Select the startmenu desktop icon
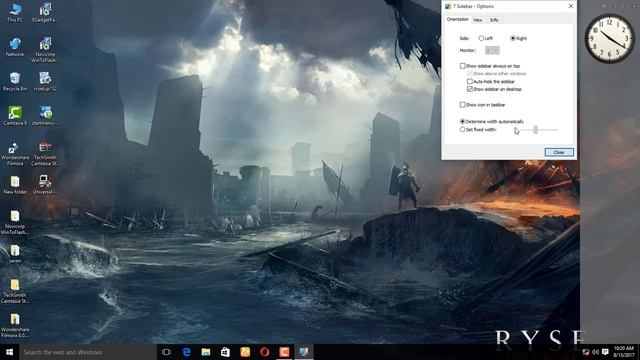 pos(45,116)
